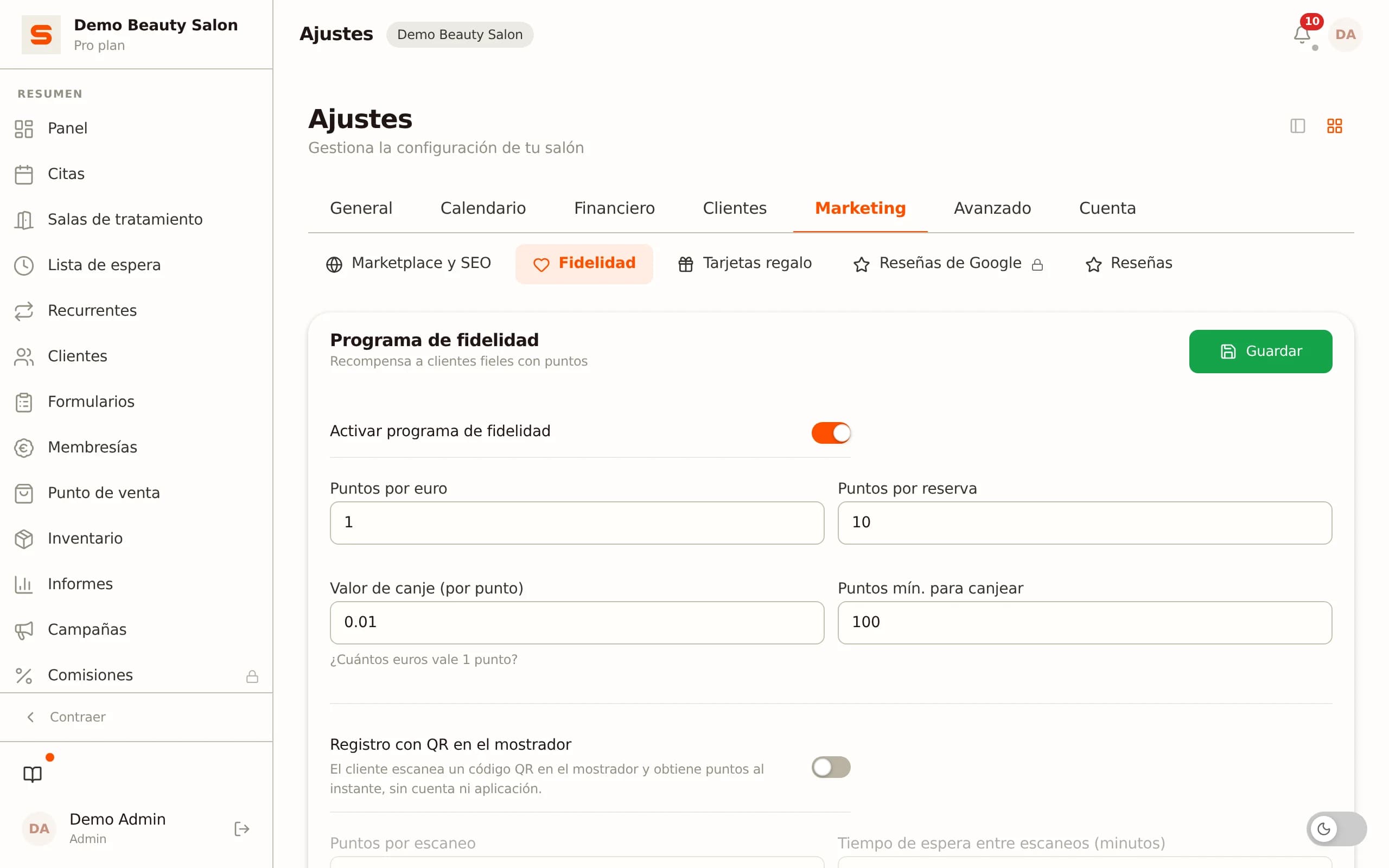This screenshot has width=1389, height=868.
Task: Click the Lista de espera clock icon
Action: point(23,265)
